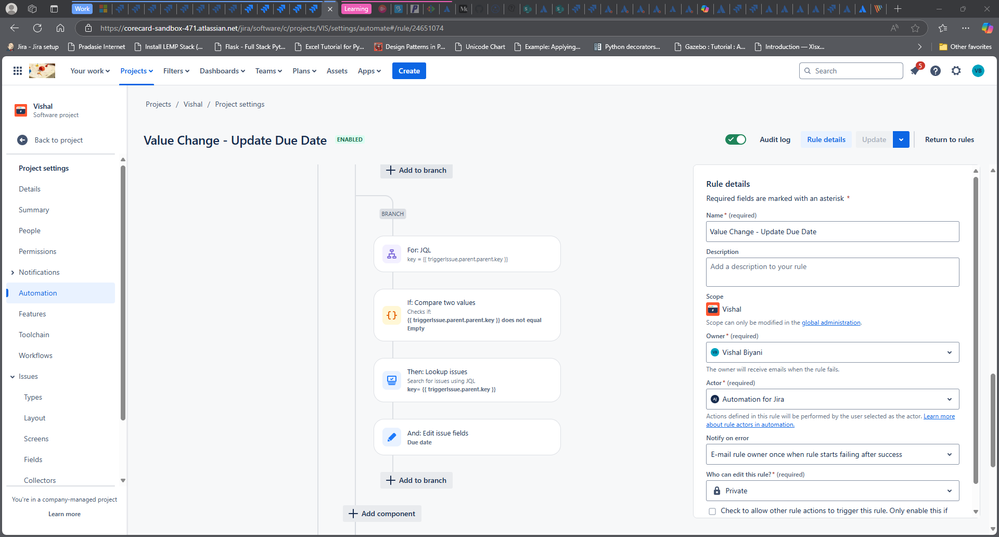Click the Scope project icon for Vishal

713,310
